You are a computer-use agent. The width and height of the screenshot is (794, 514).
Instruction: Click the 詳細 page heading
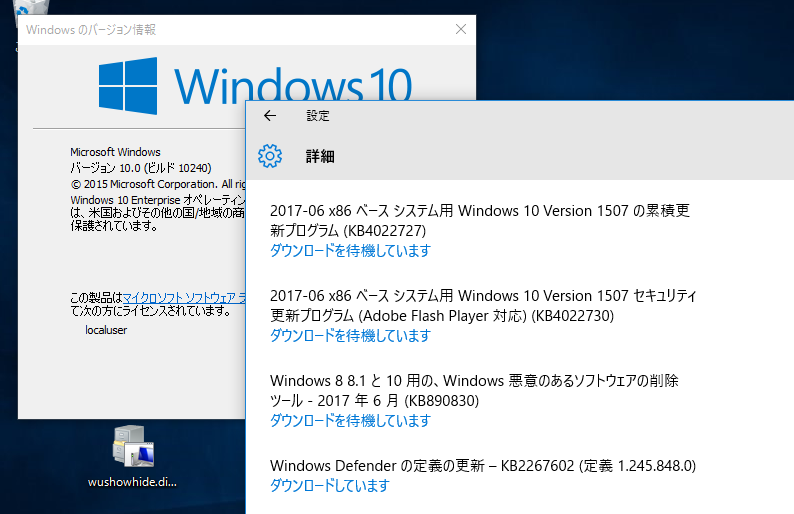(320, 156)
